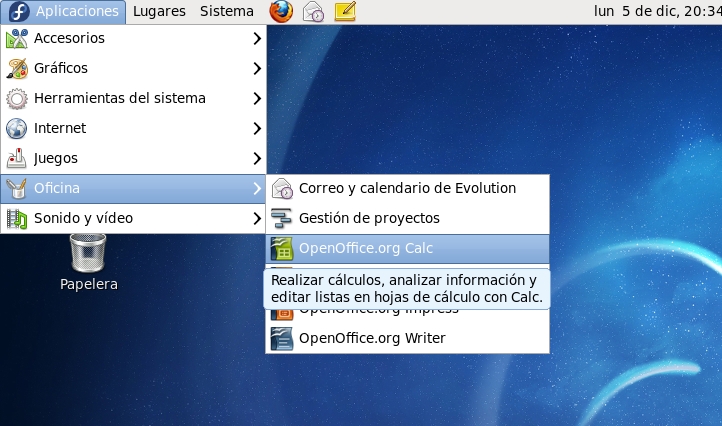Viewport: 722px width, 426px height.
Task: Select the Gráficos category
Action: (x=134, y=68)
